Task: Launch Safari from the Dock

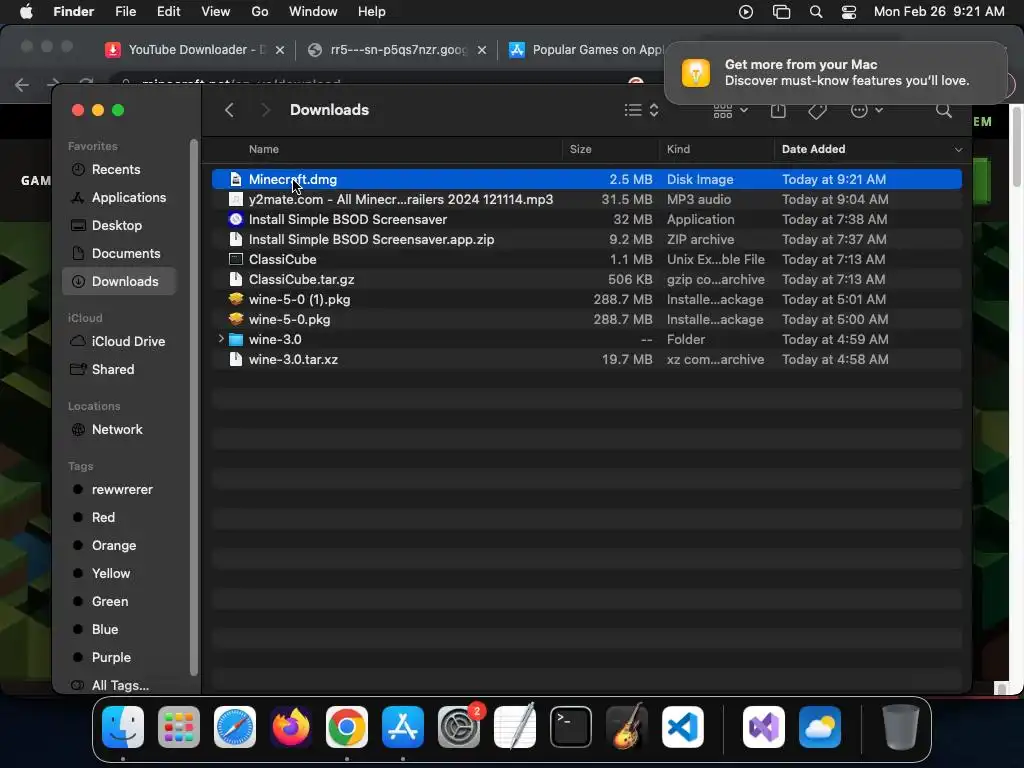Action: pyautogui.click(x=235, y=727)
